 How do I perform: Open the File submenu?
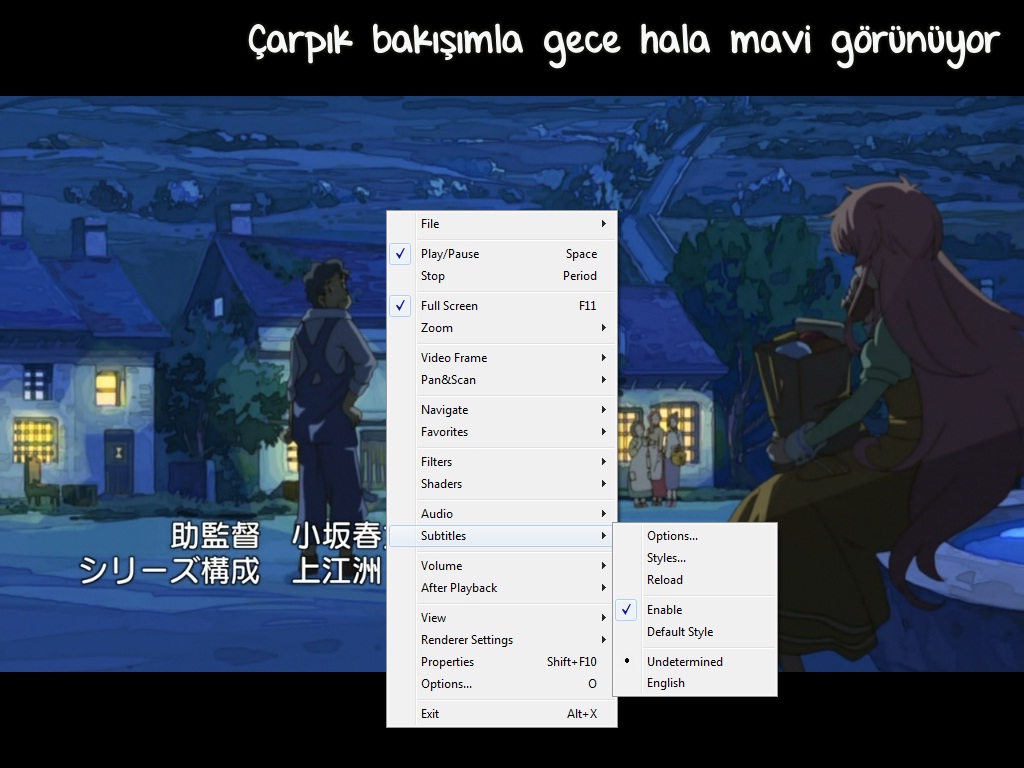tap(502, 224)
